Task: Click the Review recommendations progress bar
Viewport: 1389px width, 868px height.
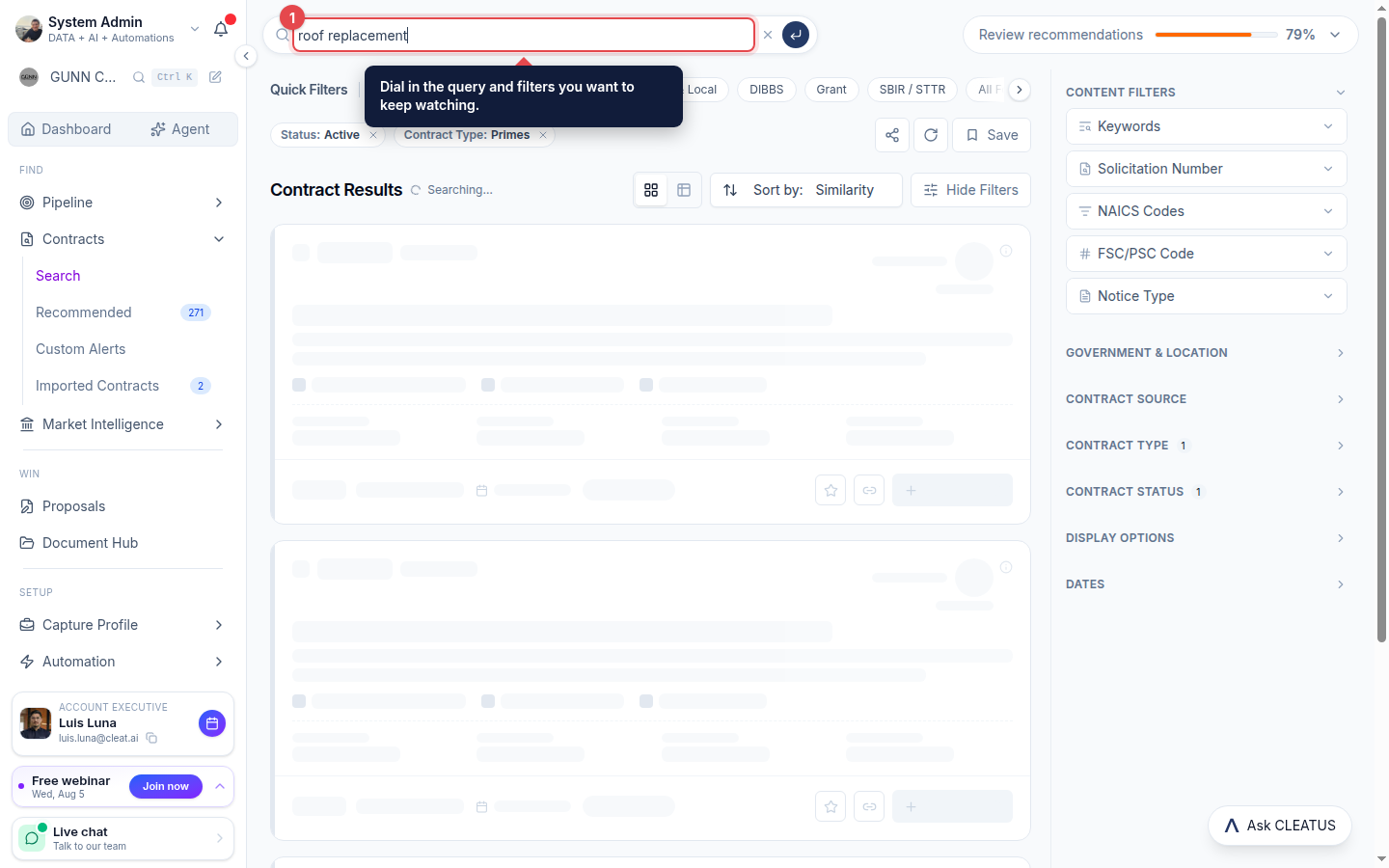Action: [x=1216, y=35]
